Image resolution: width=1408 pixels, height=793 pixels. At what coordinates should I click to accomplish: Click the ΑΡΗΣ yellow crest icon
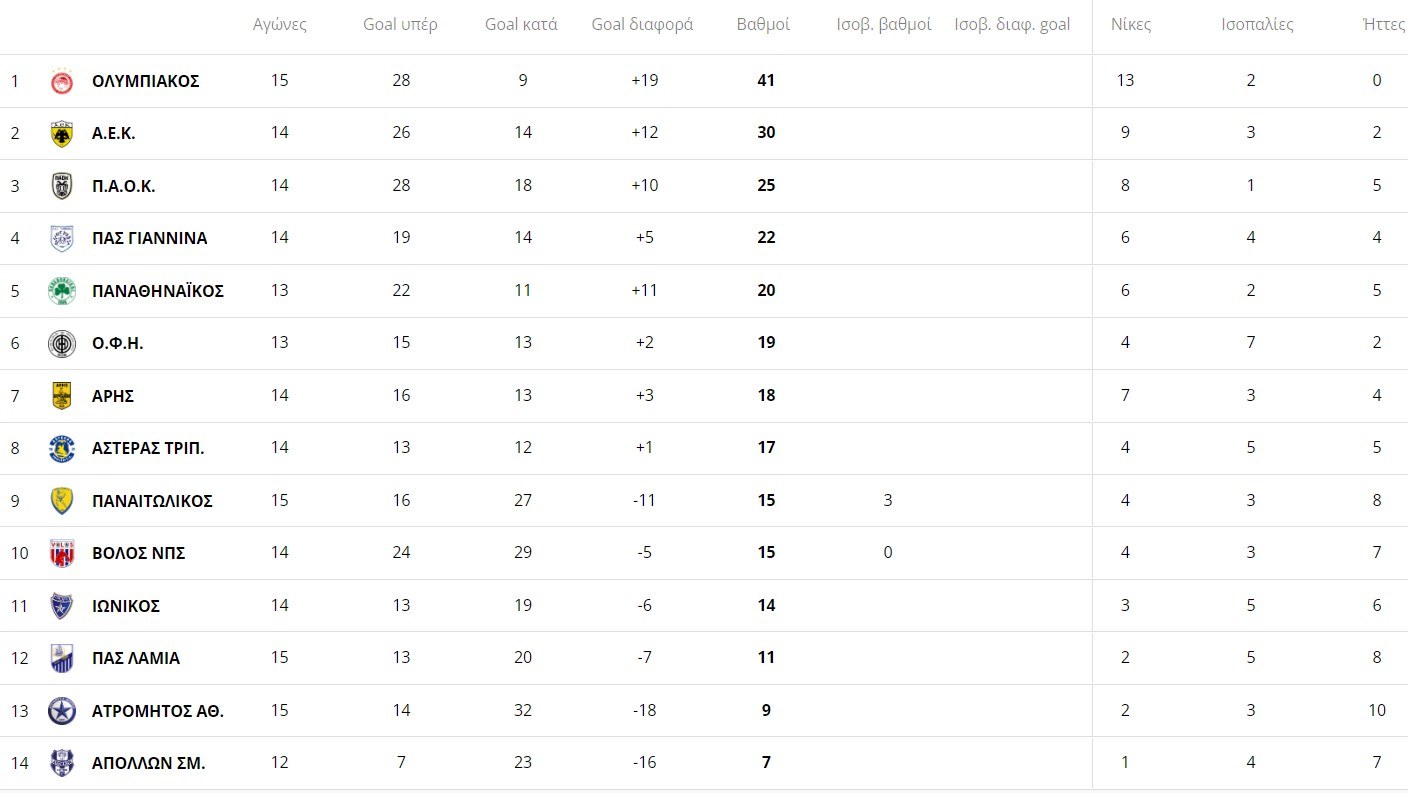point(62,396)
